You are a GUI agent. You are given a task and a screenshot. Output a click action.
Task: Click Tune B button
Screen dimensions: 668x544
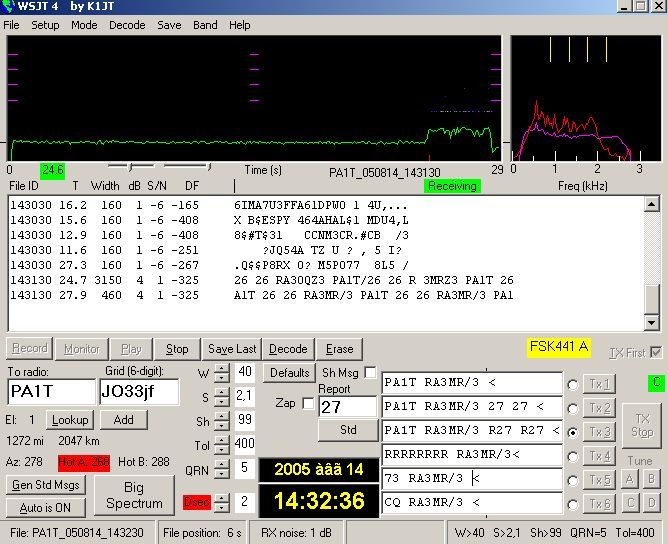[651, 480]
